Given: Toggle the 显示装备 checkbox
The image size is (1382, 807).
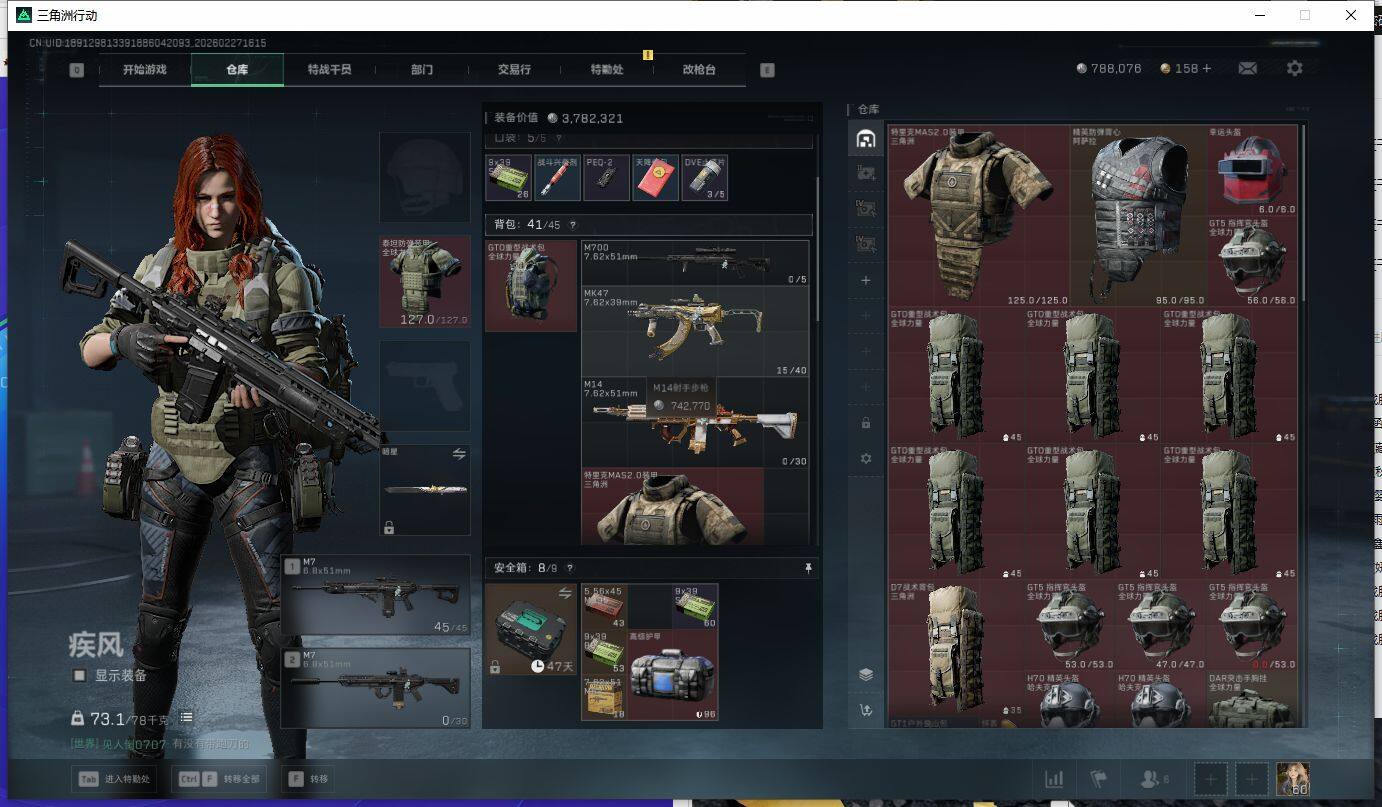Looking at the screenshot, I should [x=79, y=675].
